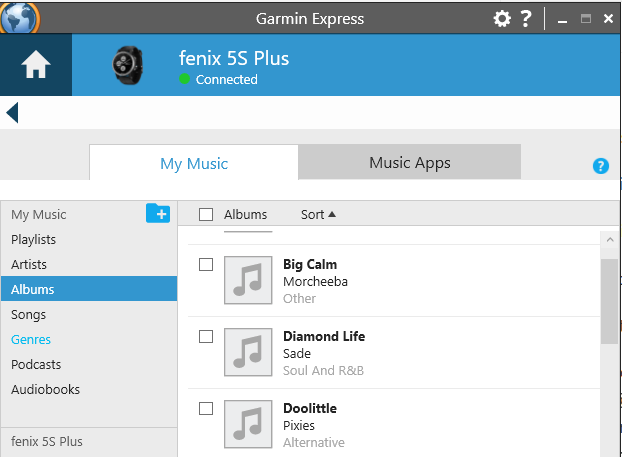The height and width of the screenshot is (457, 622).
Task: Switch to the Music Apps tab
Action: 410,163
